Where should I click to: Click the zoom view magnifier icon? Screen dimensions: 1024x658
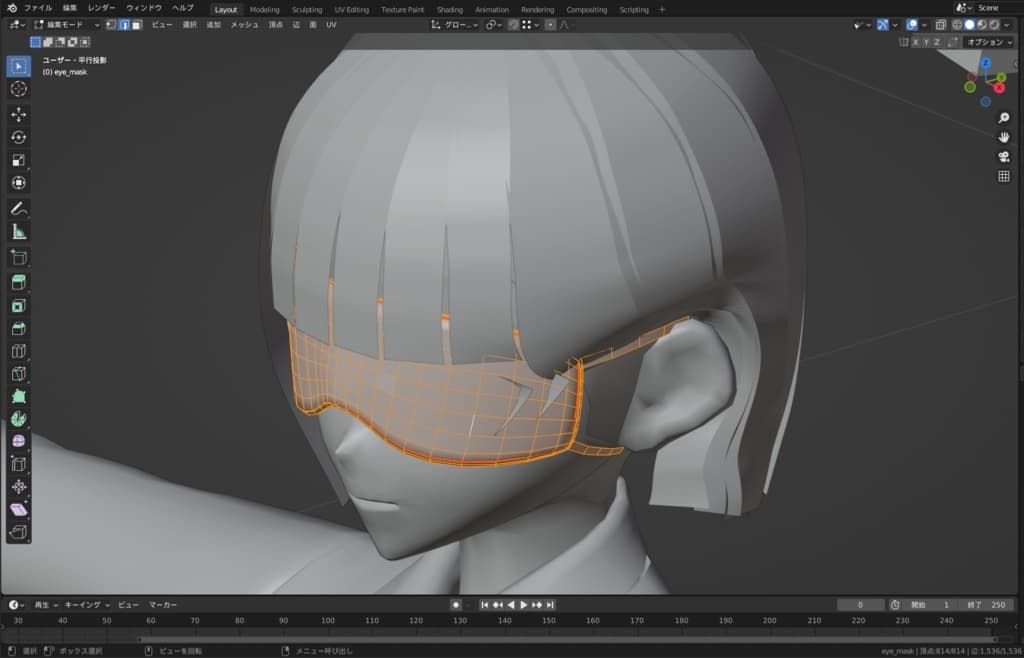click(x=1003, y=118)
